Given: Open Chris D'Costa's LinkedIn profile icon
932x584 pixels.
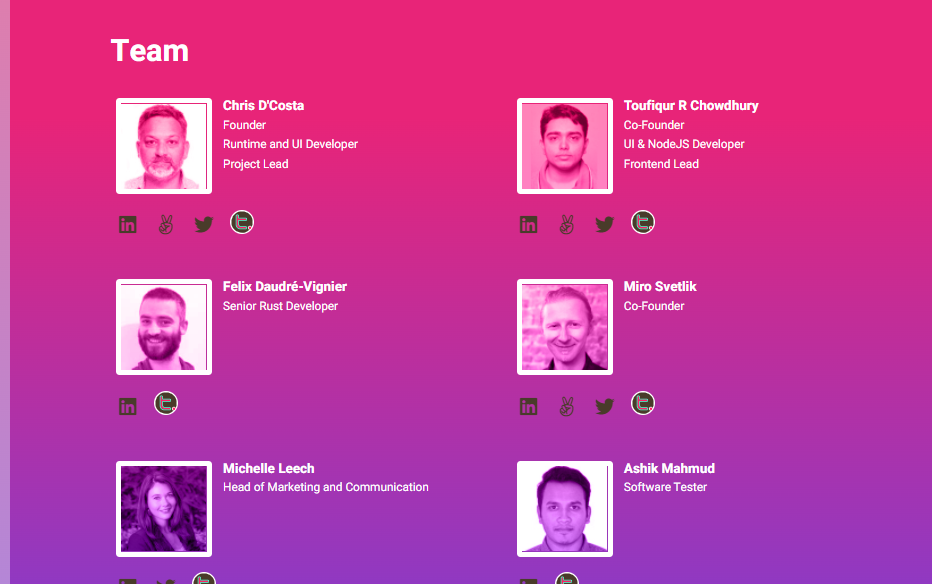Looking at the screenshot, I should (x=128, y=224).
